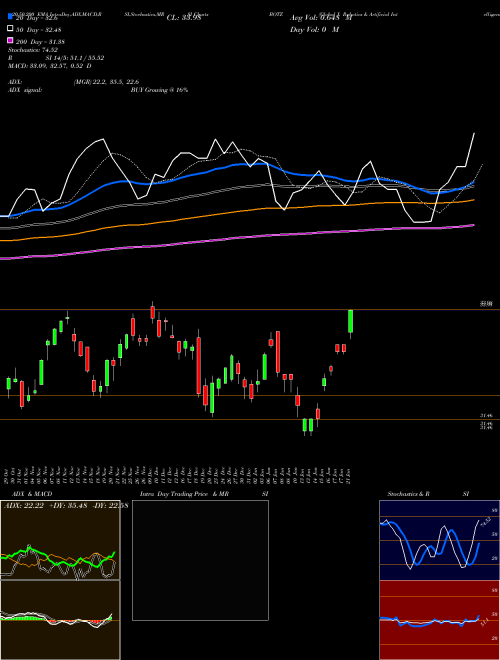Select the '200 Day = 31.38' legend text
500x660 pixels.
(x=40, y=41)
